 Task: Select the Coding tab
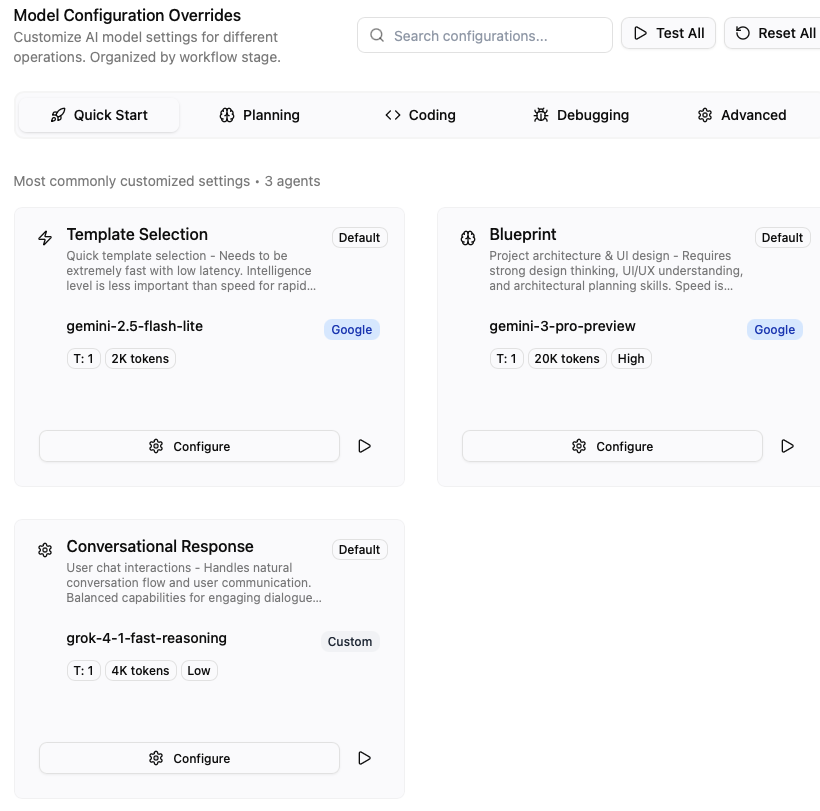click(420, 115)
